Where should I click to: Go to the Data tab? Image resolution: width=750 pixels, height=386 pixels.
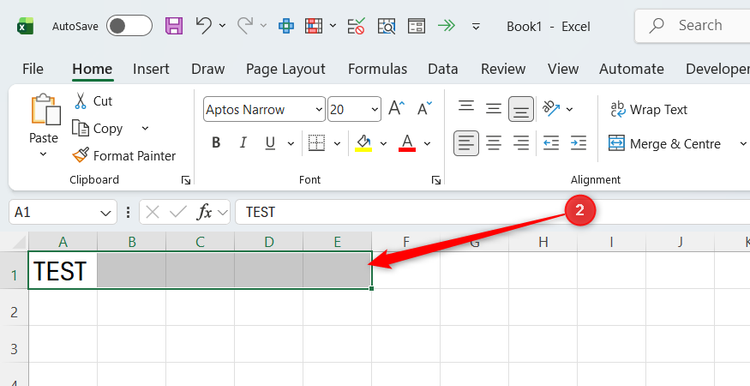[442, 69]
